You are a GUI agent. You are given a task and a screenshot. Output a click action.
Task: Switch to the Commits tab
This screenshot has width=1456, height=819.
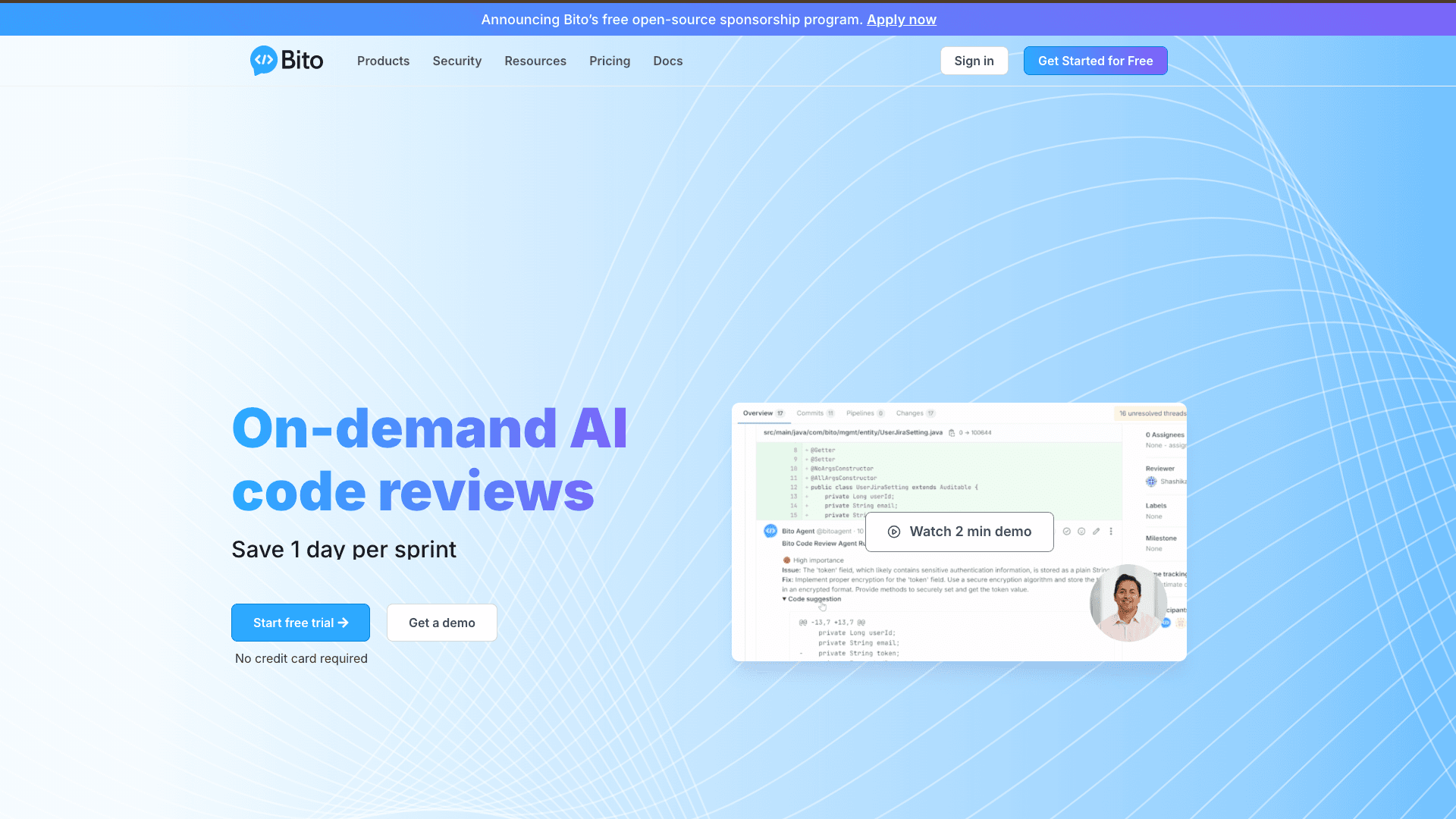click(810, 413)
